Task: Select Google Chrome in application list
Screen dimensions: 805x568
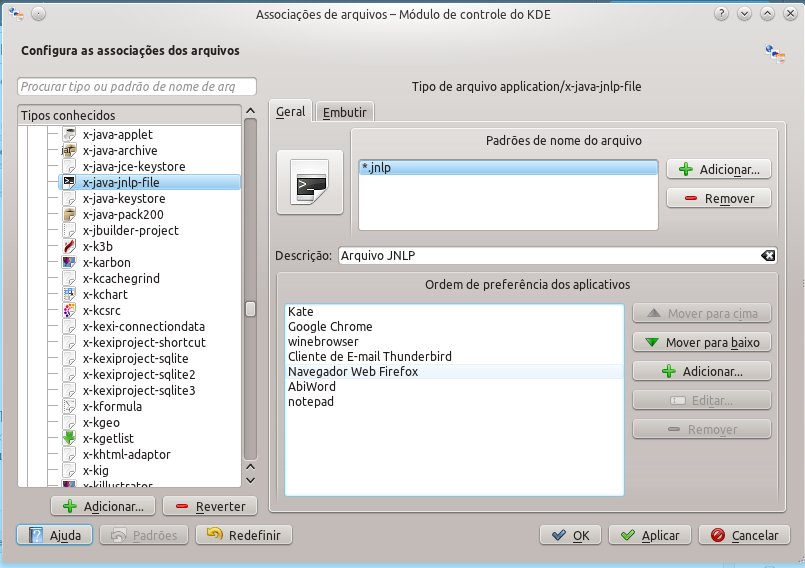Action: [454, 327]
